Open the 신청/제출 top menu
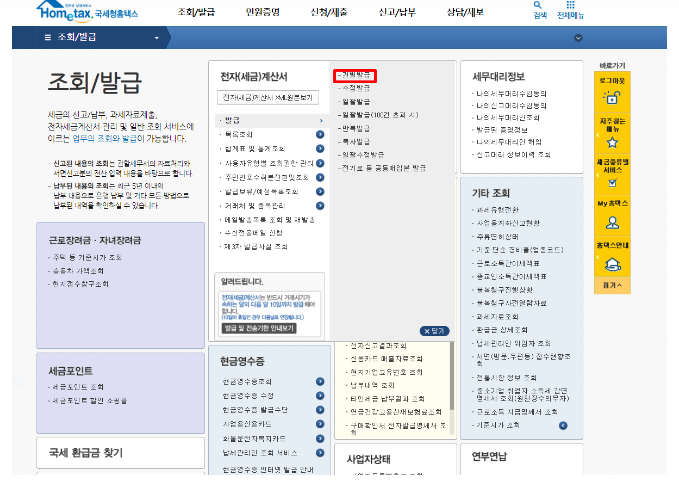679x483 pixels. click(x=329, y=12)
